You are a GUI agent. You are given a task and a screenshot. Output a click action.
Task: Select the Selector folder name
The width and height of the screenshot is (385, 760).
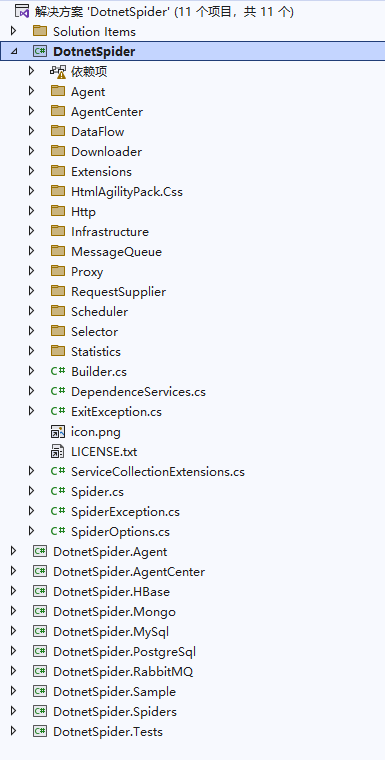(95, 332)
